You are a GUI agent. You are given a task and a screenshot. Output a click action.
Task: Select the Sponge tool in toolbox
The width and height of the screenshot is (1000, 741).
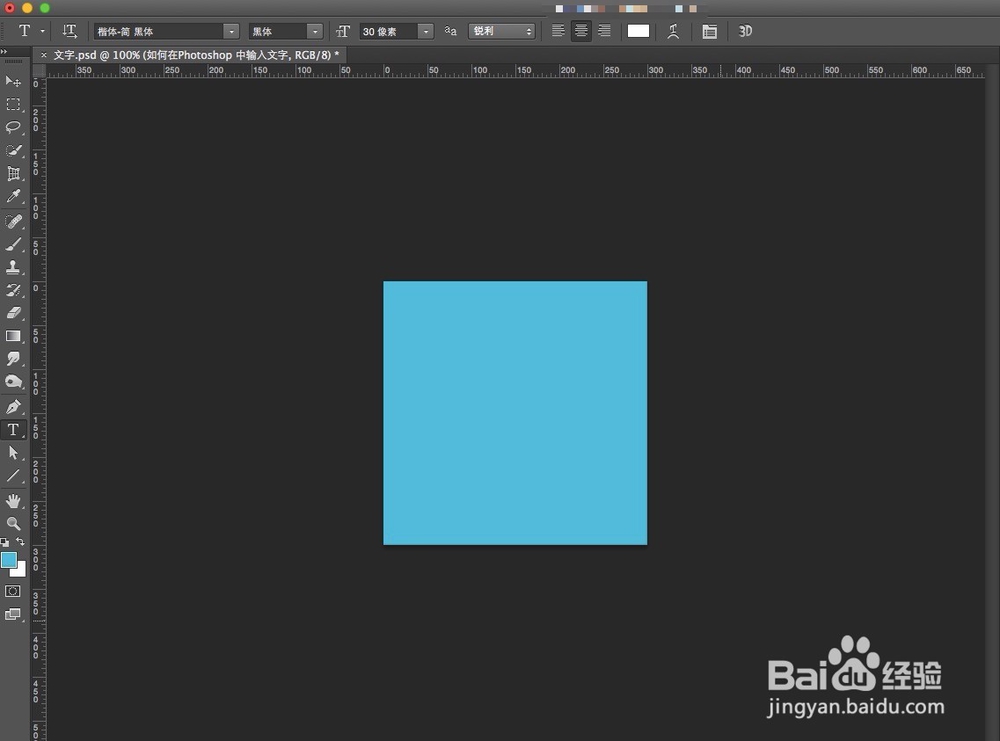pos(13,381)
